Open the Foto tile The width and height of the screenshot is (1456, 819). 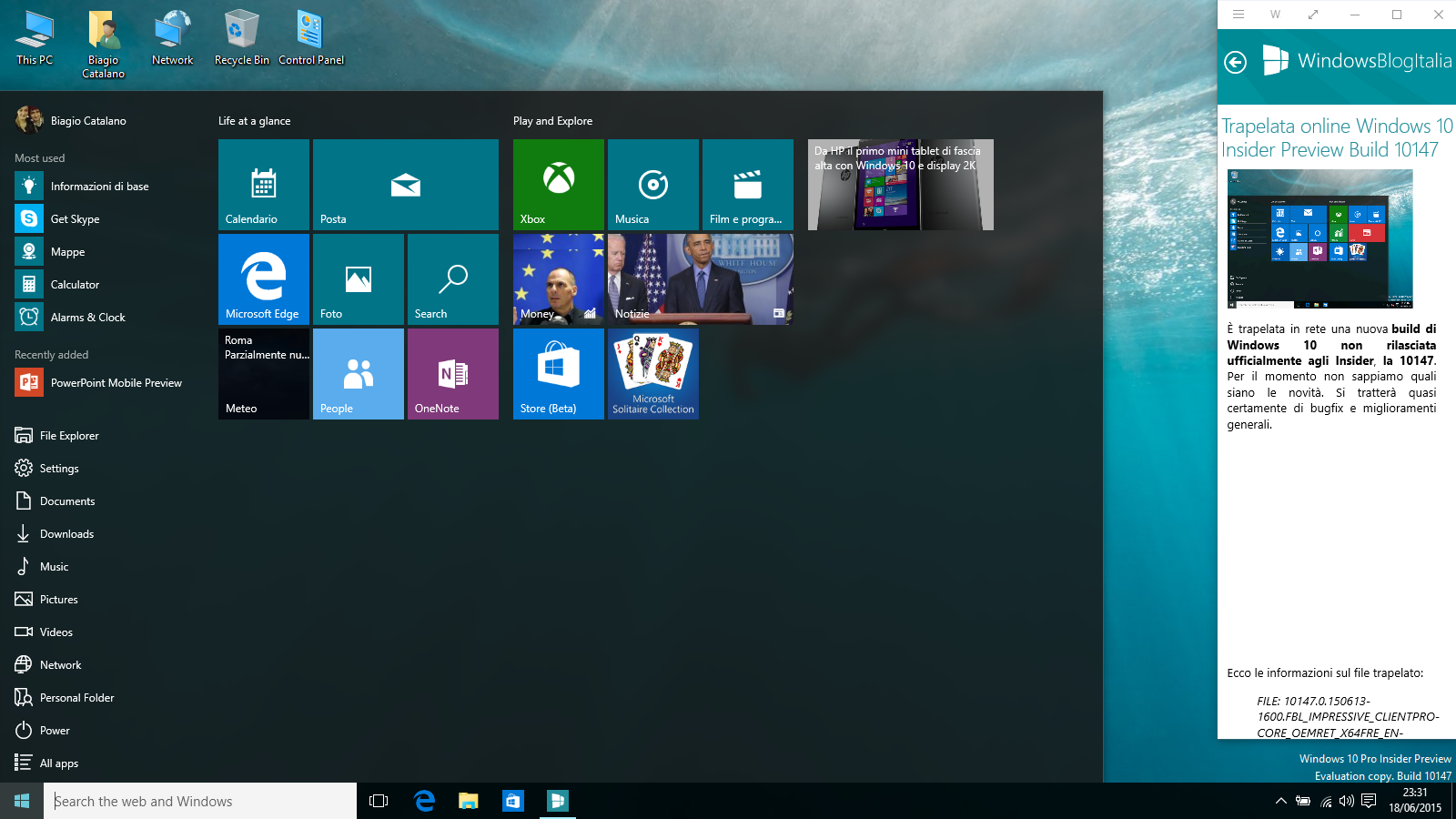click(x=359, y=279)
